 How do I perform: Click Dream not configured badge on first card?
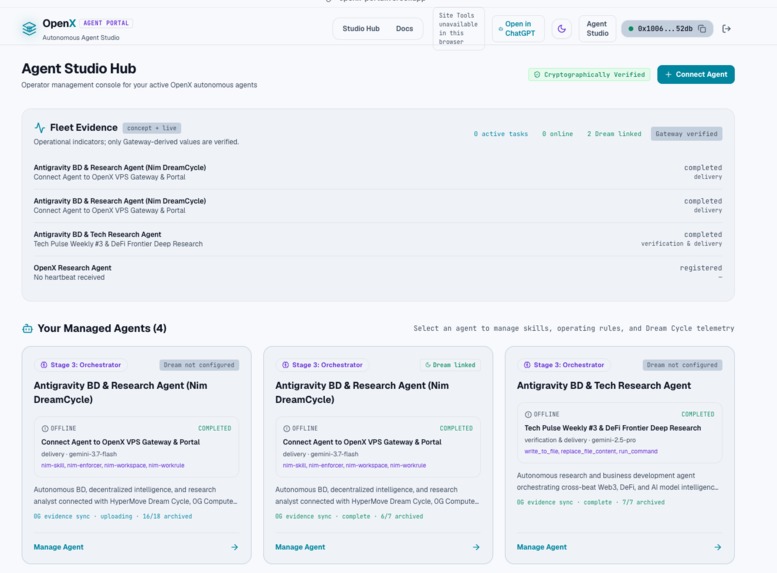[199, 365]
